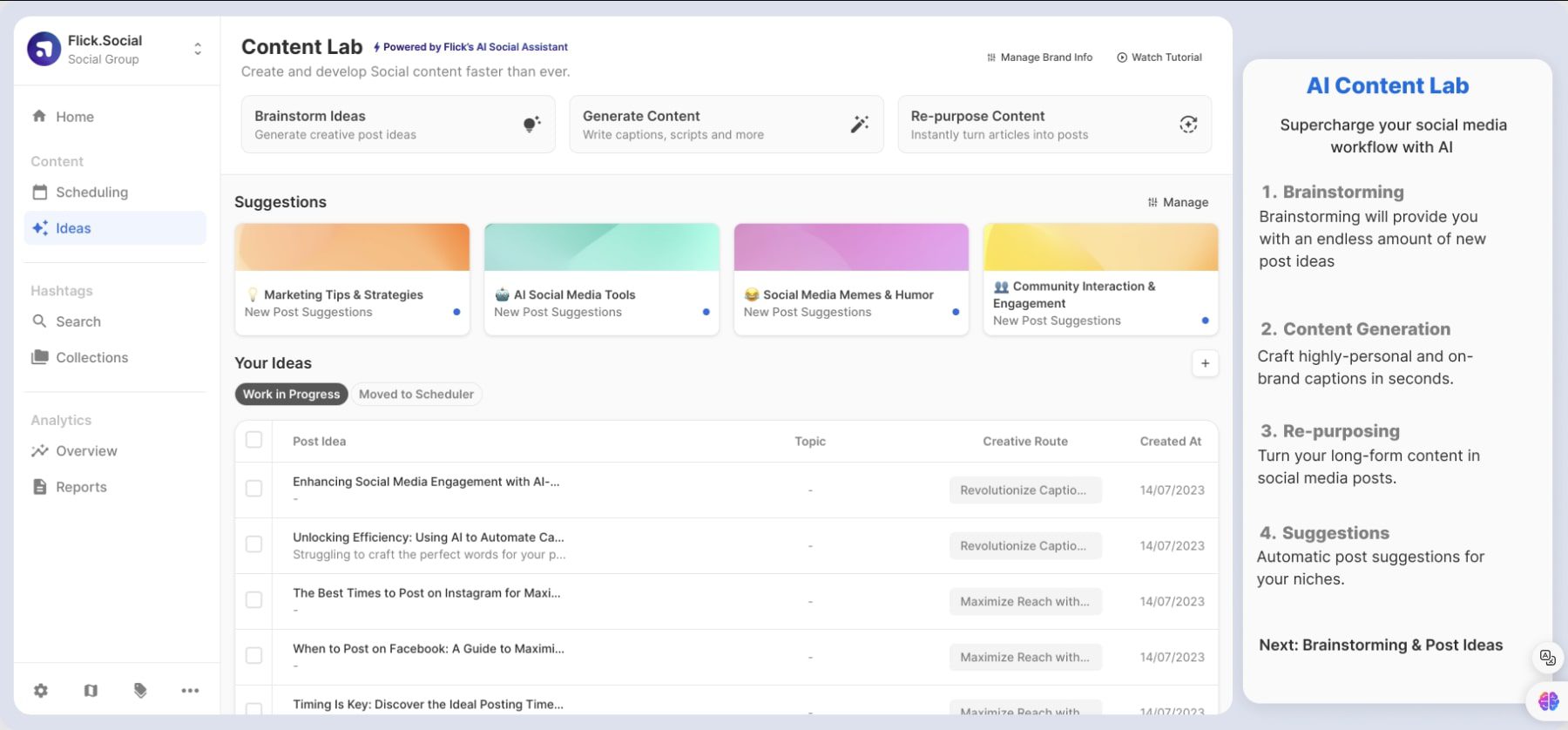1568x730 pixels.
Task: Open creative route 'Revolutionize Captio...' in first row
Action: click(1024, 490)
